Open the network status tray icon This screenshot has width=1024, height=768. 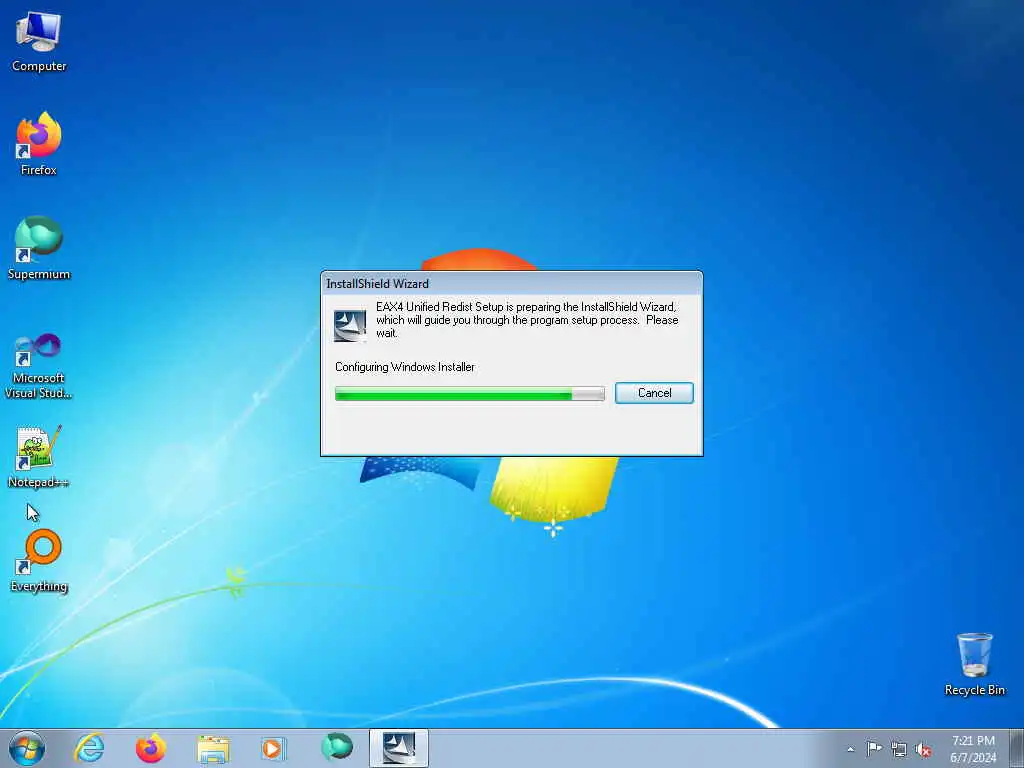[899, 749]
